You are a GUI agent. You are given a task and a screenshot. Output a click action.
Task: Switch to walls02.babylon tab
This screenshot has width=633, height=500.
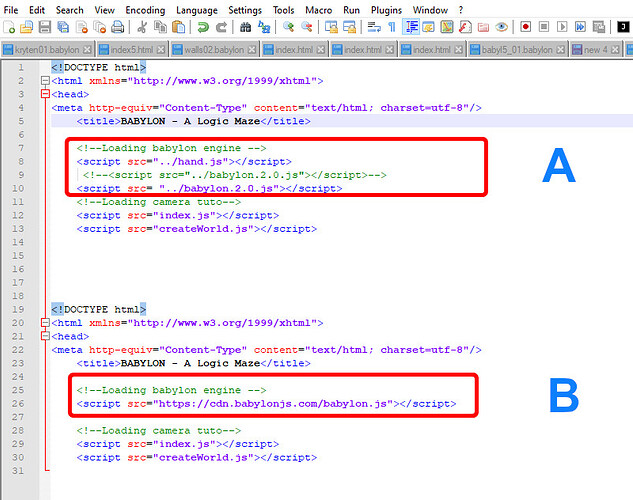tap(214, 50)
